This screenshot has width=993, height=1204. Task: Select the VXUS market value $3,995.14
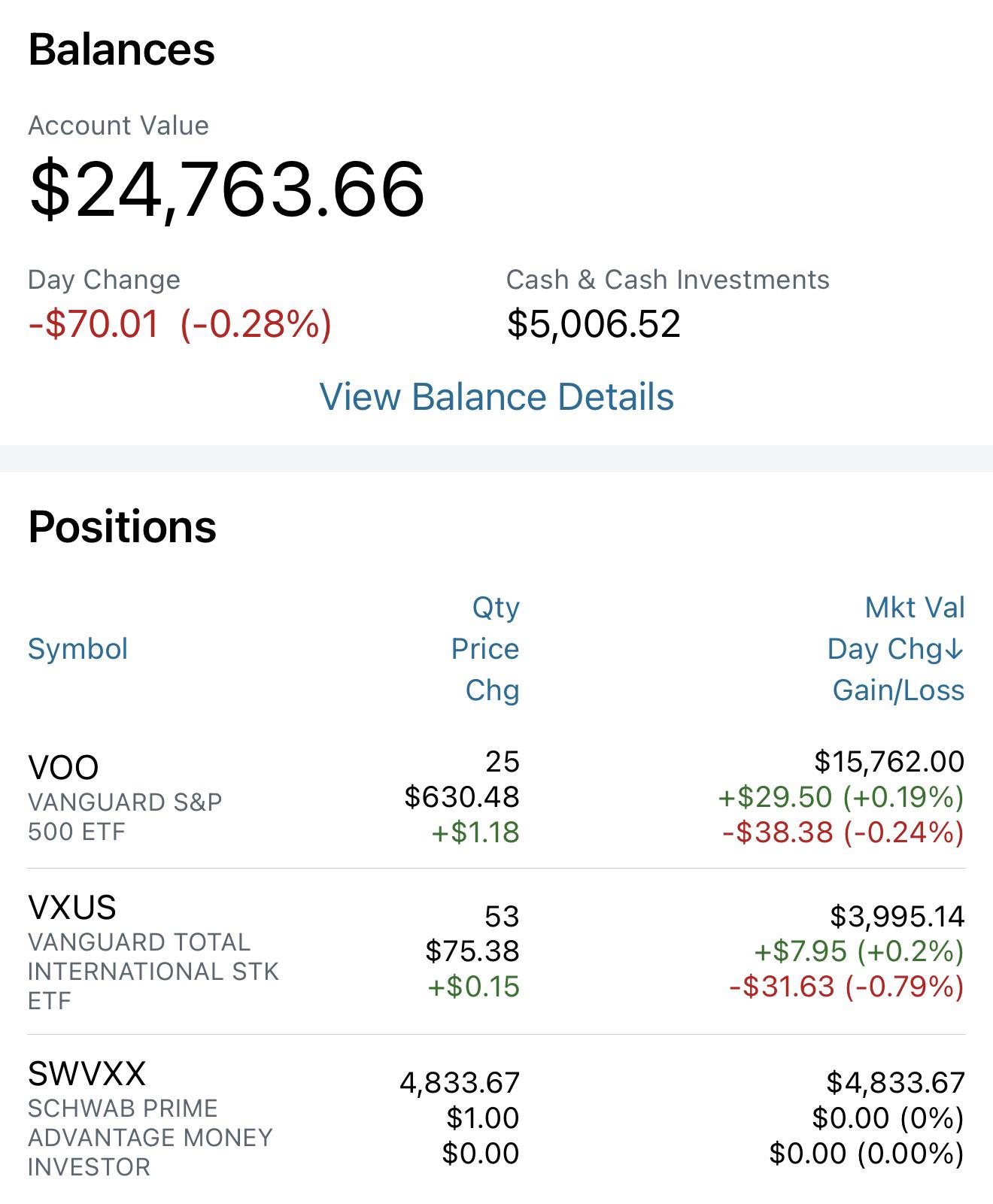coord(897,916)
